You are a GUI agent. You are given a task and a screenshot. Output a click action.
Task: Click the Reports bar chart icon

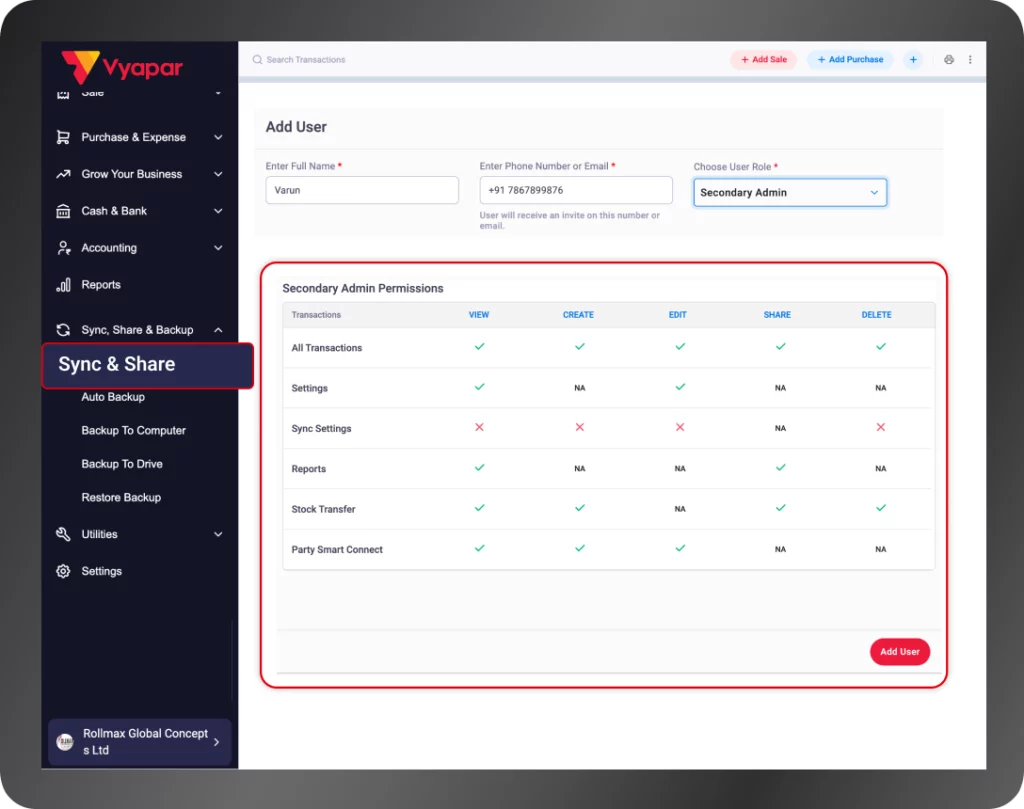(x=63, y=285)
